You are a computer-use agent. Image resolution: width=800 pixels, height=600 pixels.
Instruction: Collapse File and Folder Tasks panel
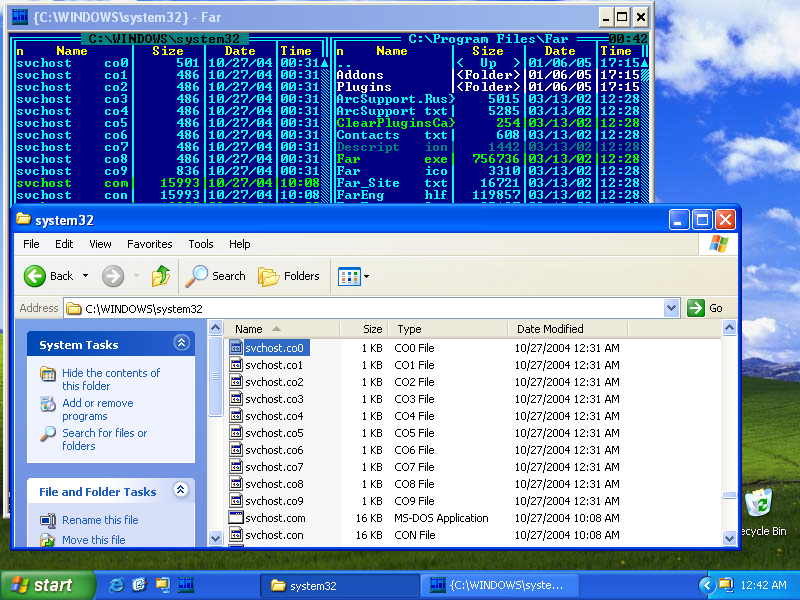coord(180,490)
